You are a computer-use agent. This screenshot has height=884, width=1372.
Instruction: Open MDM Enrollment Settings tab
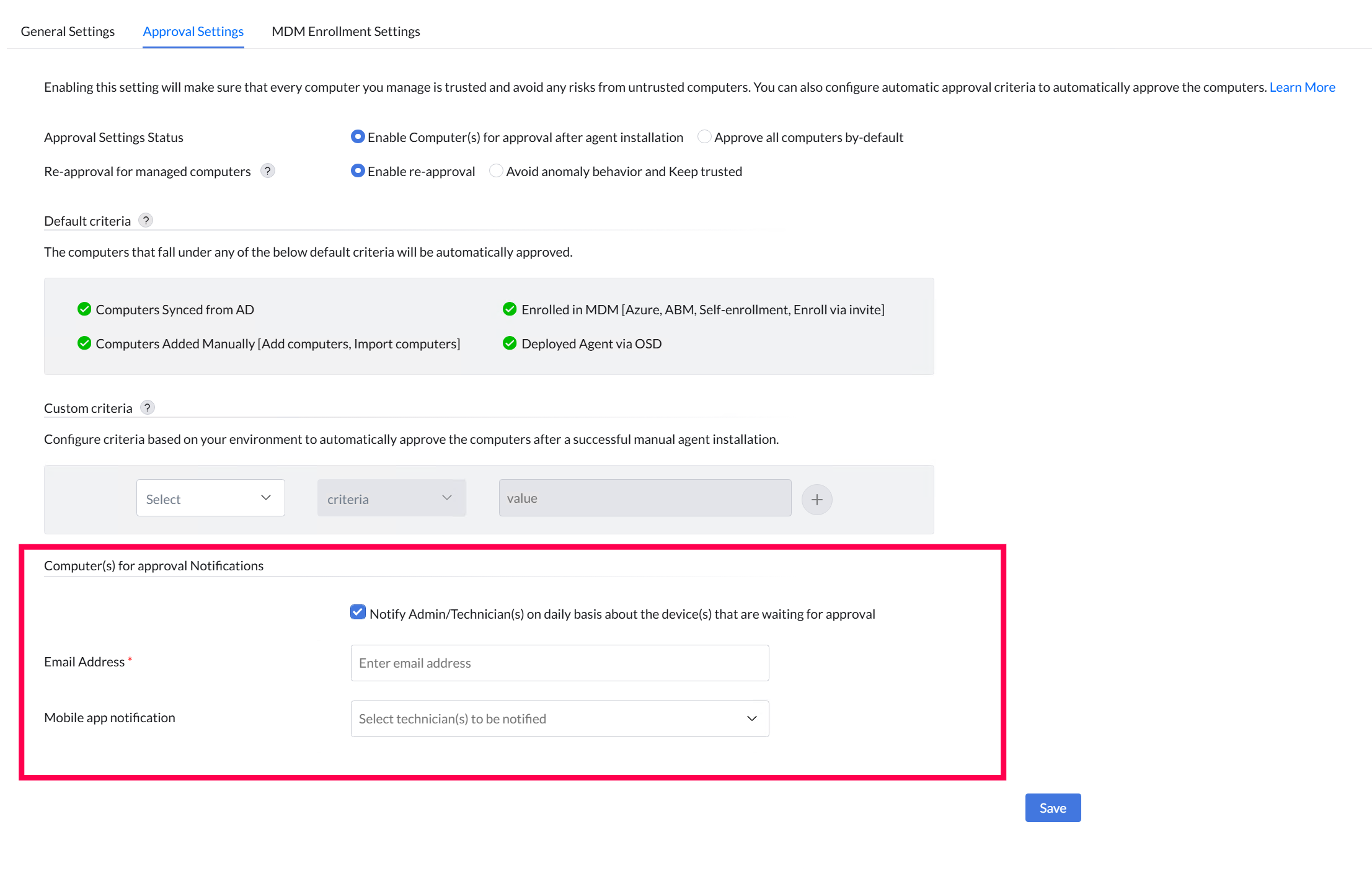point(345,32)
